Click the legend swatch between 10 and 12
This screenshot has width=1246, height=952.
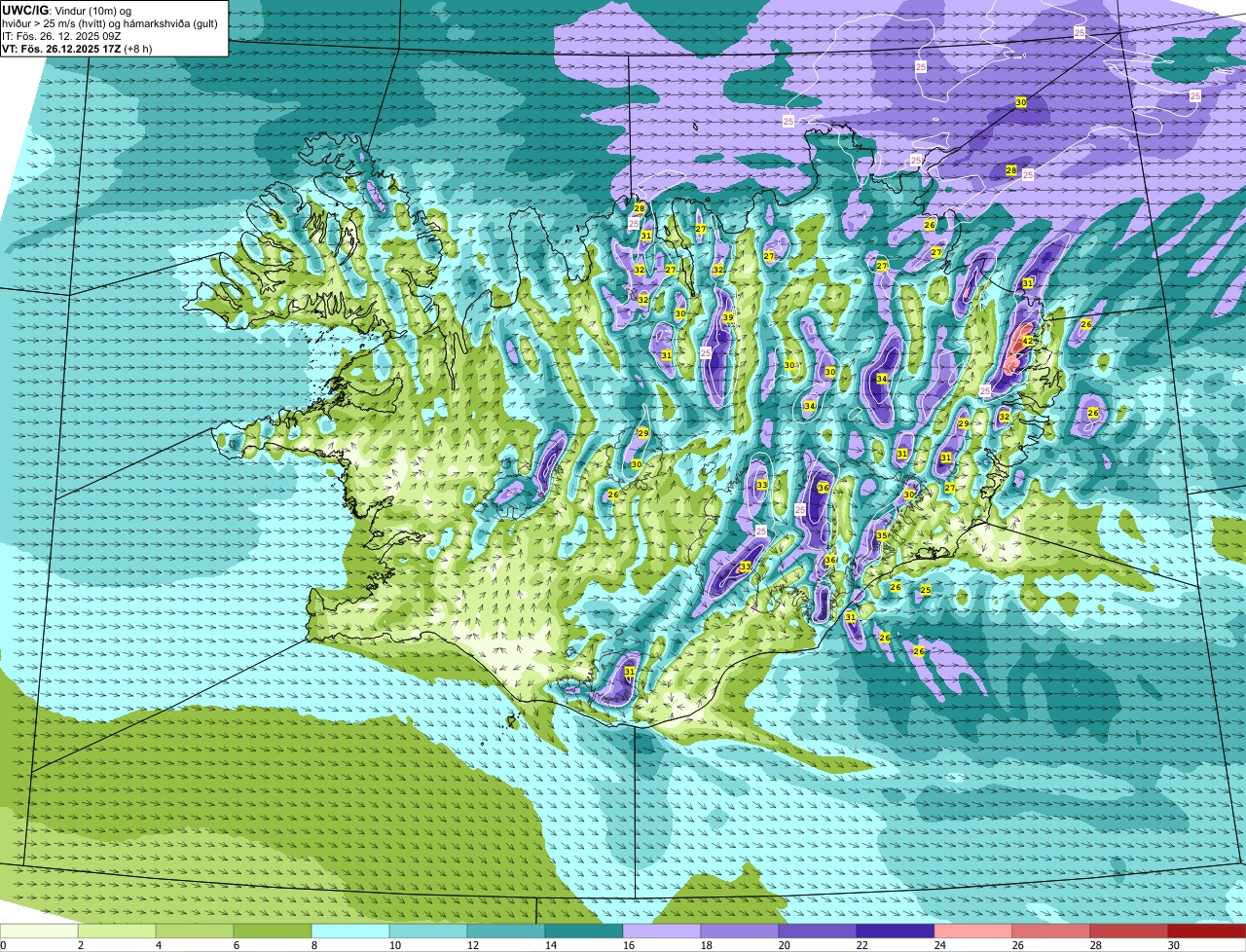(428, 931)
